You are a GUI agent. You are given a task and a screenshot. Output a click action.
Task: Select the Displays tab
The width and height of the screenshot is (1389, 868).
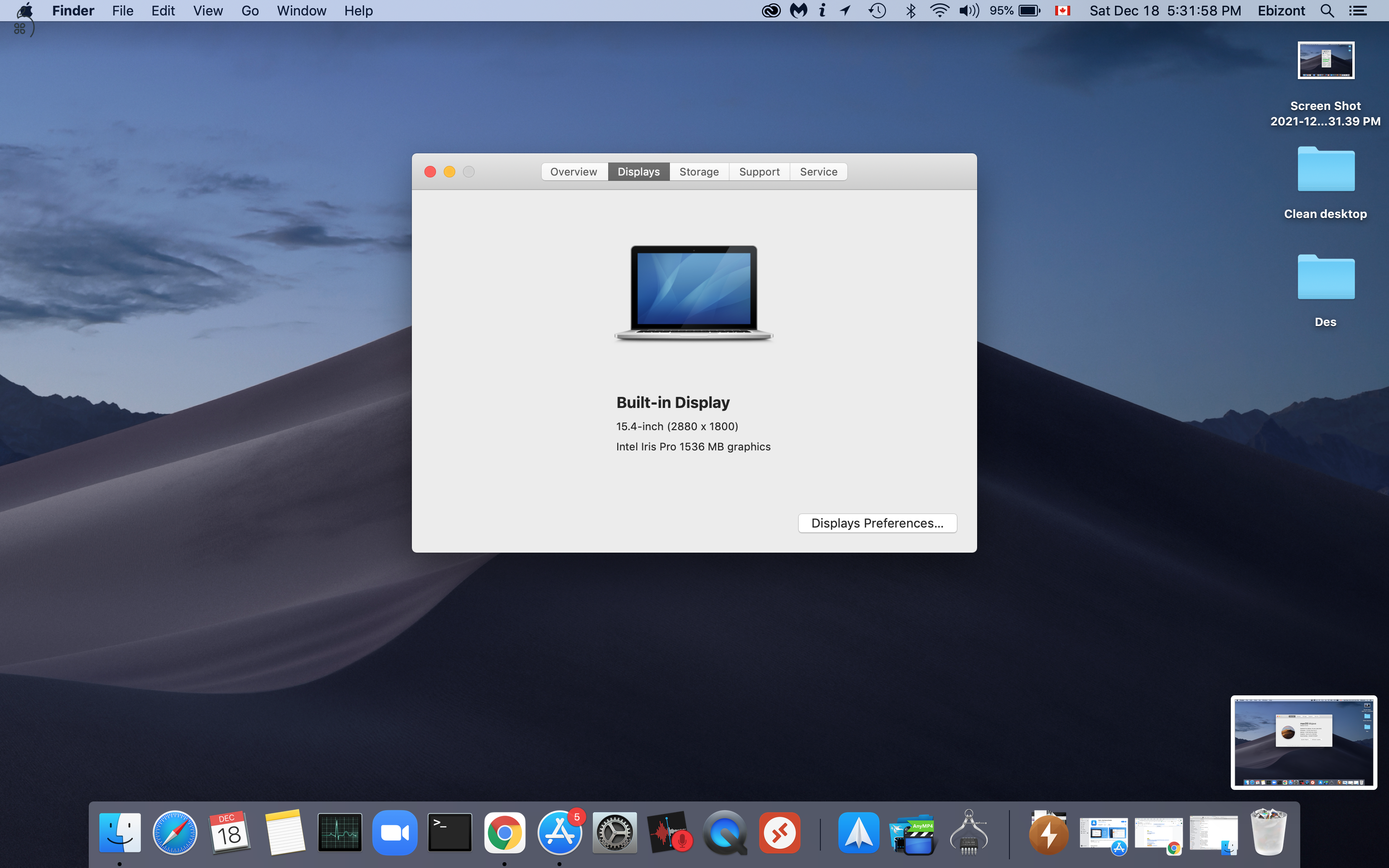(638, 172)
